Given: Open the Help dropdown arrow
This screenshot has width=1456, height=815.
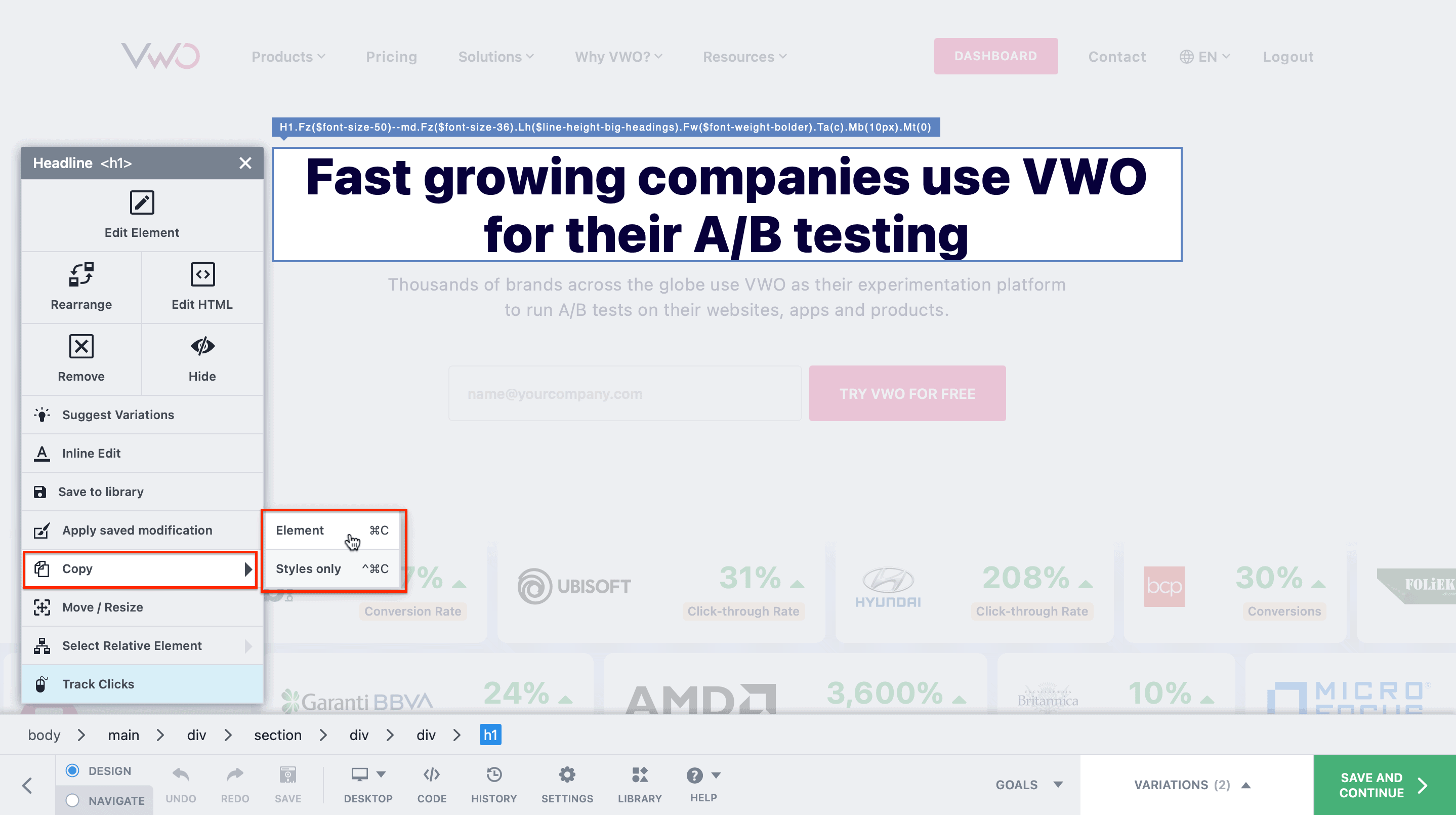Looking at the screenshot, I should (x=716, y=775).
